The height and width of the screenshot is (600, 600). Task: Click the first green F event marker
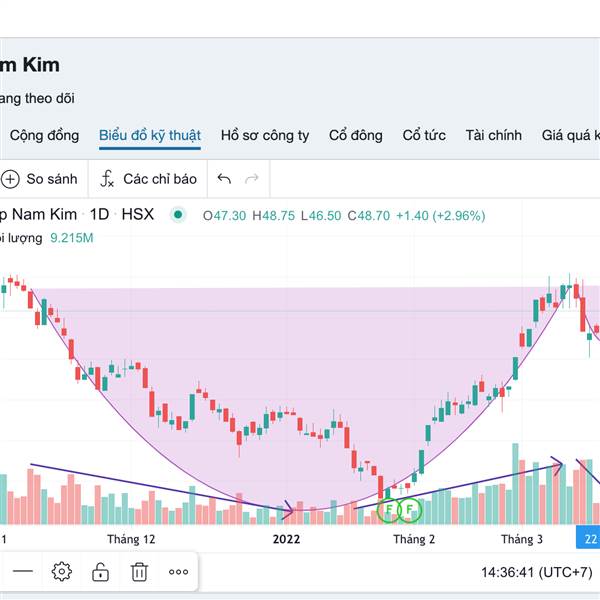pos(389,510)
